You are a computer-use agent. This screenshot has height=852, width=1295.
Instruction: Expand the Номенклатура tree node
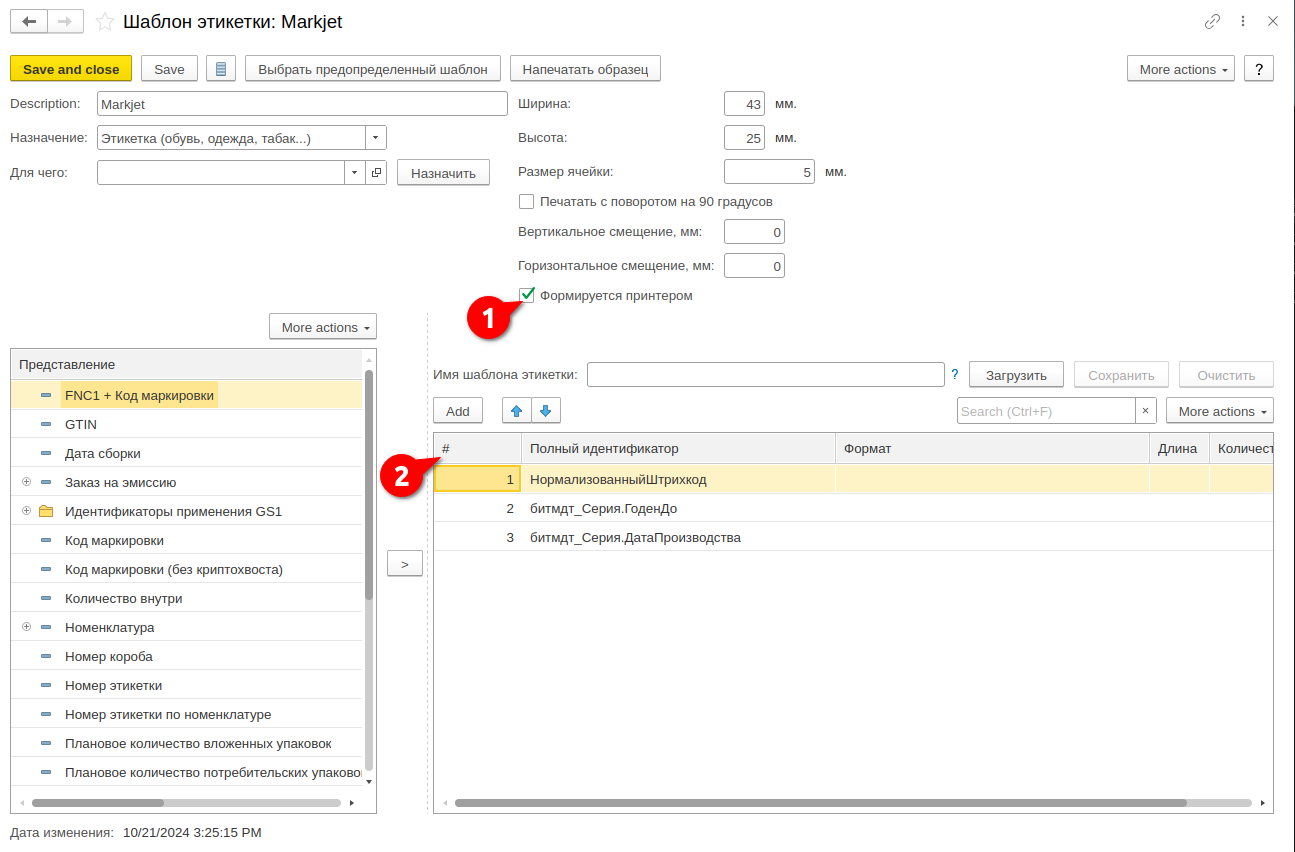pyautogui.click(x=26, y=627)
